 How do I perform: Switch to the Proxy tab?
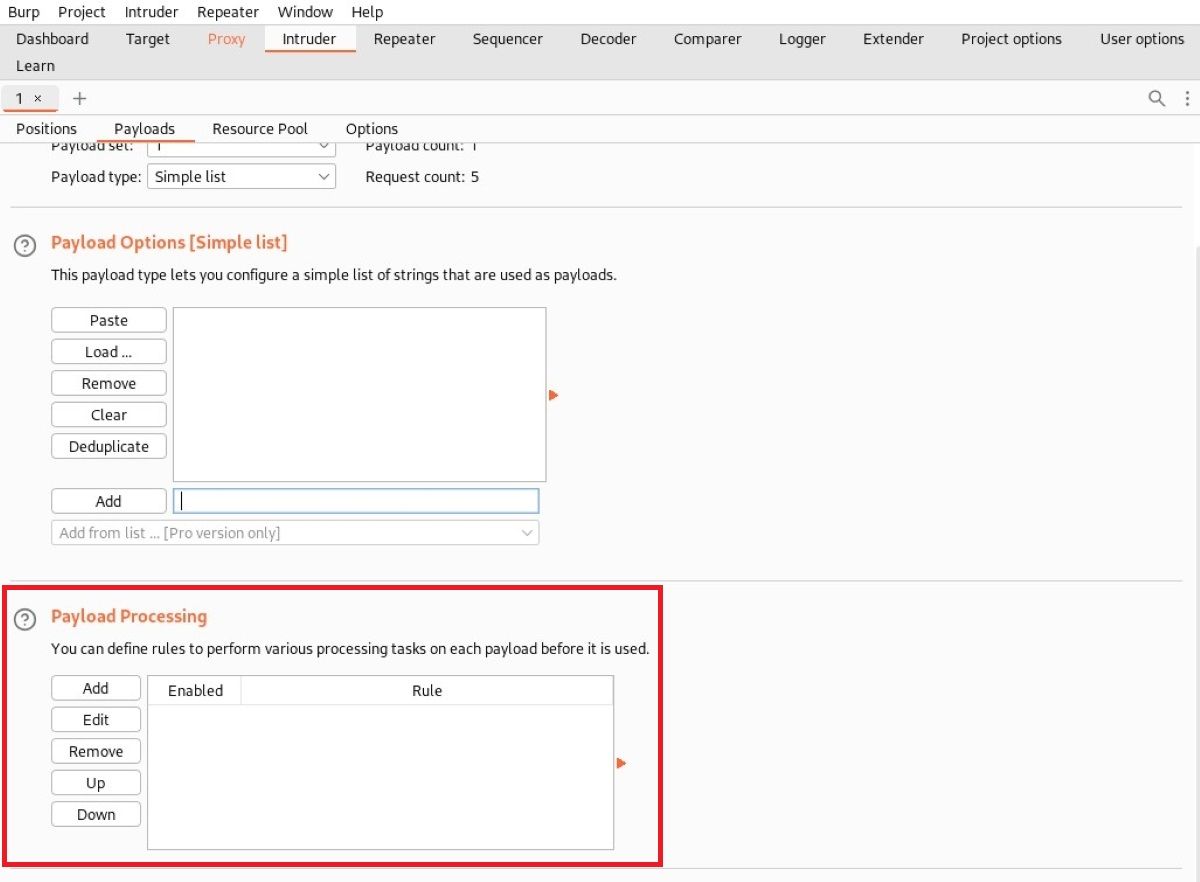click(x=226, y=39)
